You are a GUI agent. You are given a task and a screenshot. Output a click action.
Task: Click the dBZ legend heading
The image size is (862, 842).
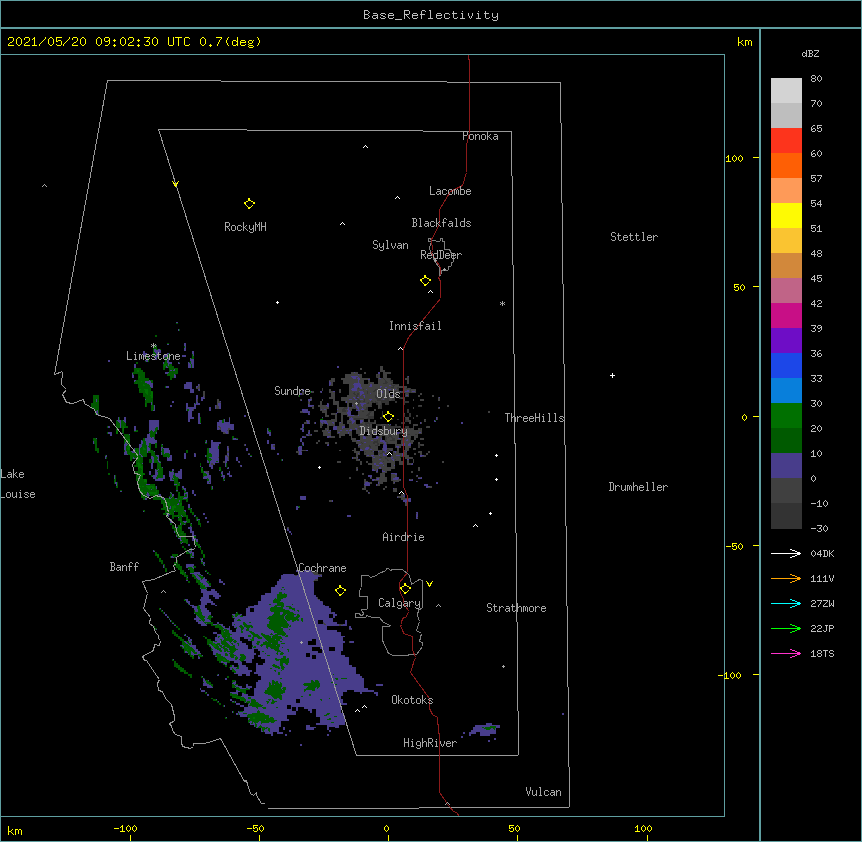(x=810, y=53)
